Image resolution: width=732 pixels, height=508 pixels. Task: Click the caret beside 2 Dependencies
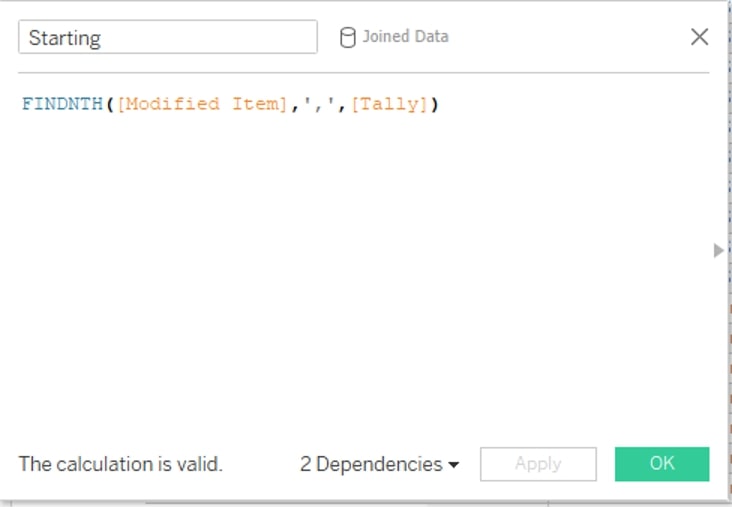453,465
